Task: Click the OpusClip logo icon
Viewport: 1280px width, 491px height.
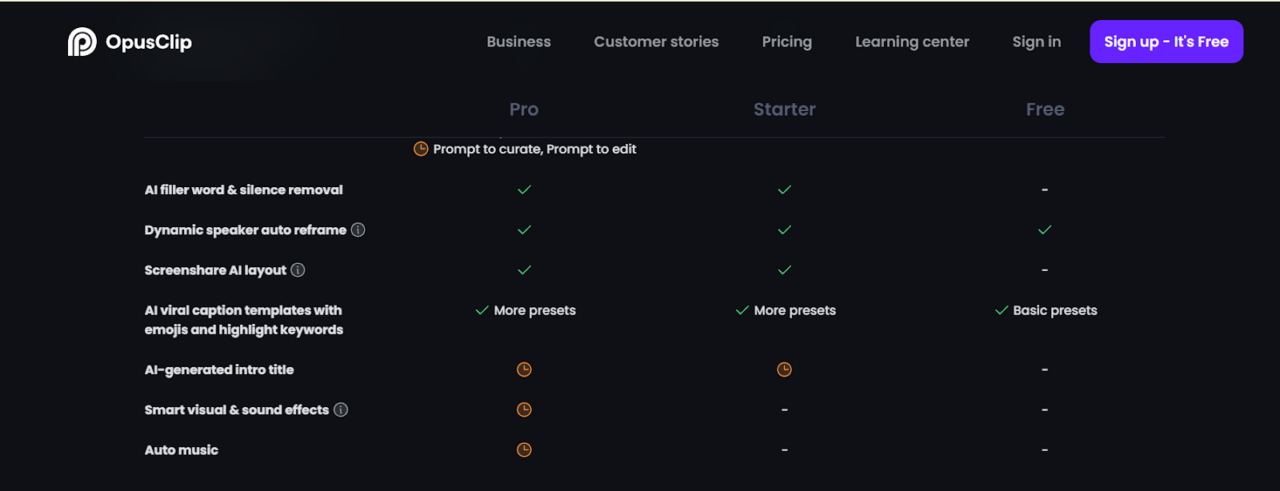Action: pos(82,42)
